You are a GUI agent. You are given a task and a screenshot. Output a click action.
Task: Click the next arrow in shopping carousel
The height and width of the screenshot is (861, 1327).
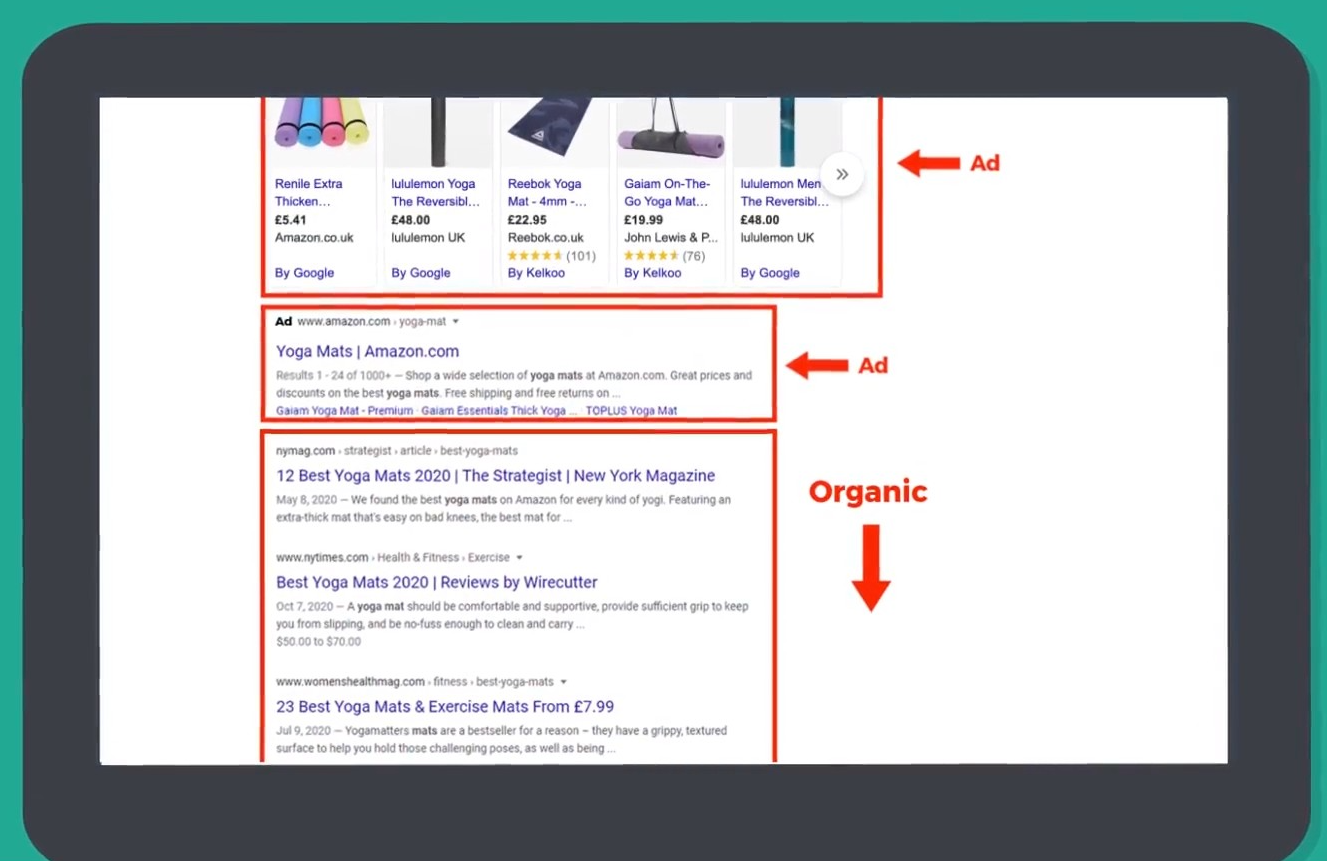click(842, 175)
